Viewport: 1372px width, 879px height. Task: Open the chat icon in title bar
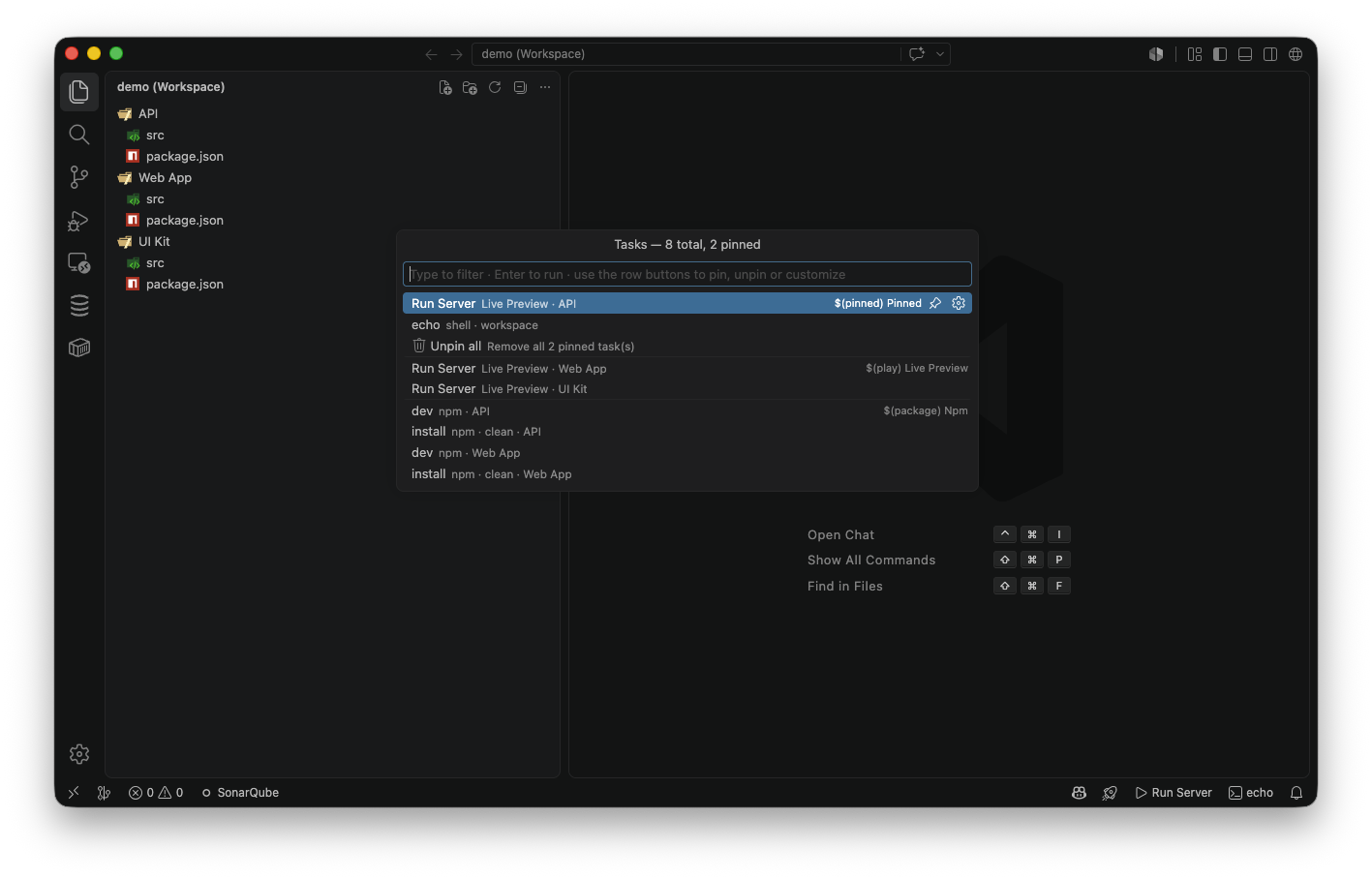point(917,54)
